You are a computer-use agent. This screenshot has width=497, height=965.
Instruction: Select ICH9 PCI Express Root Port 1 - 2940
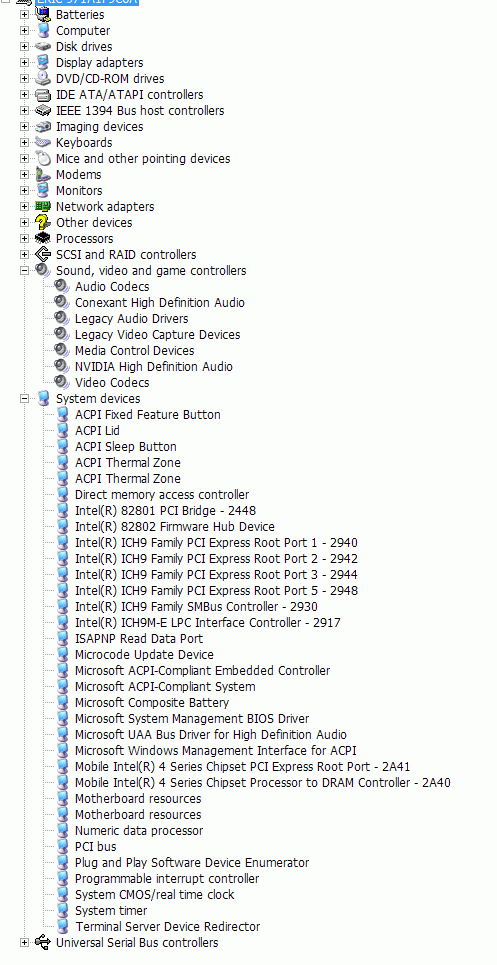[216, 542]
